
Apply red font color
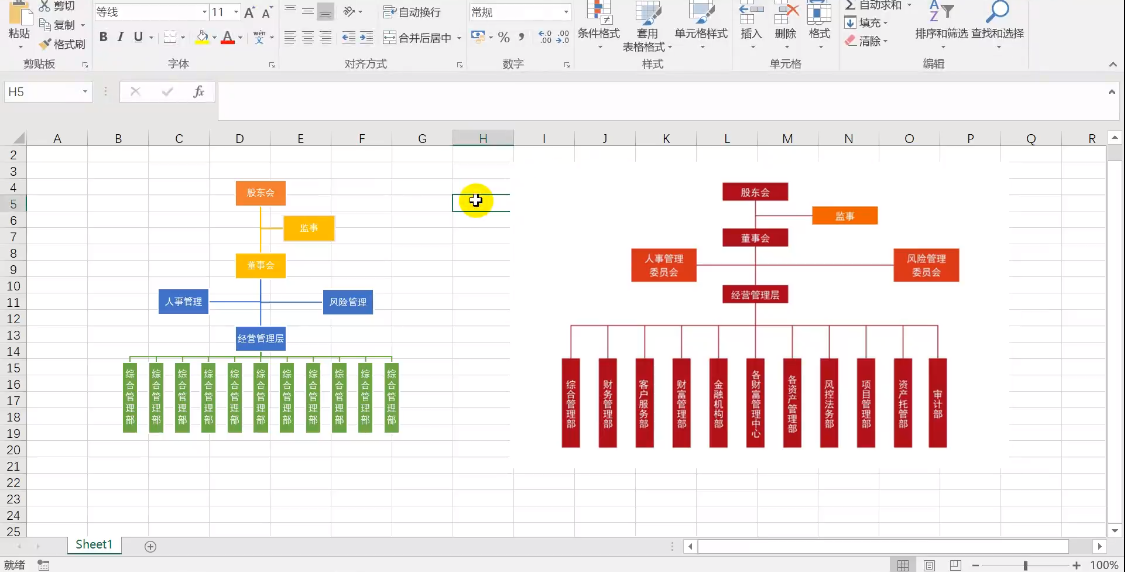[x=227, y=37]
